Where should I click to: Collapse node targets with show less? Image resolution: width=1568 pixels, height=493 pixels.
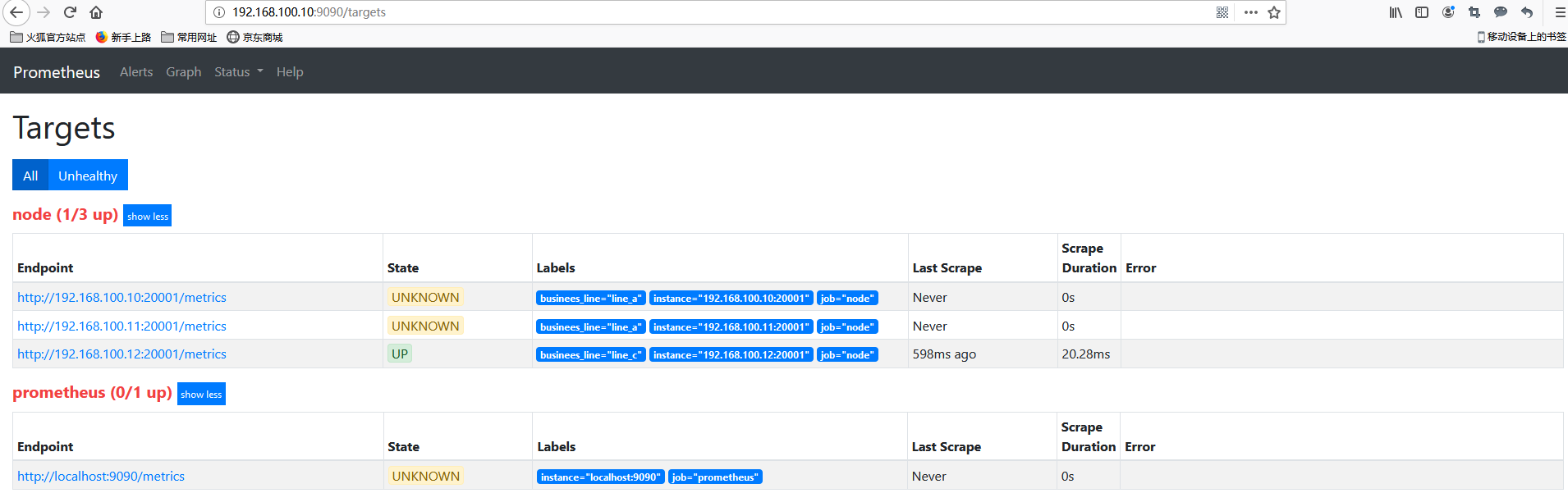148,216
